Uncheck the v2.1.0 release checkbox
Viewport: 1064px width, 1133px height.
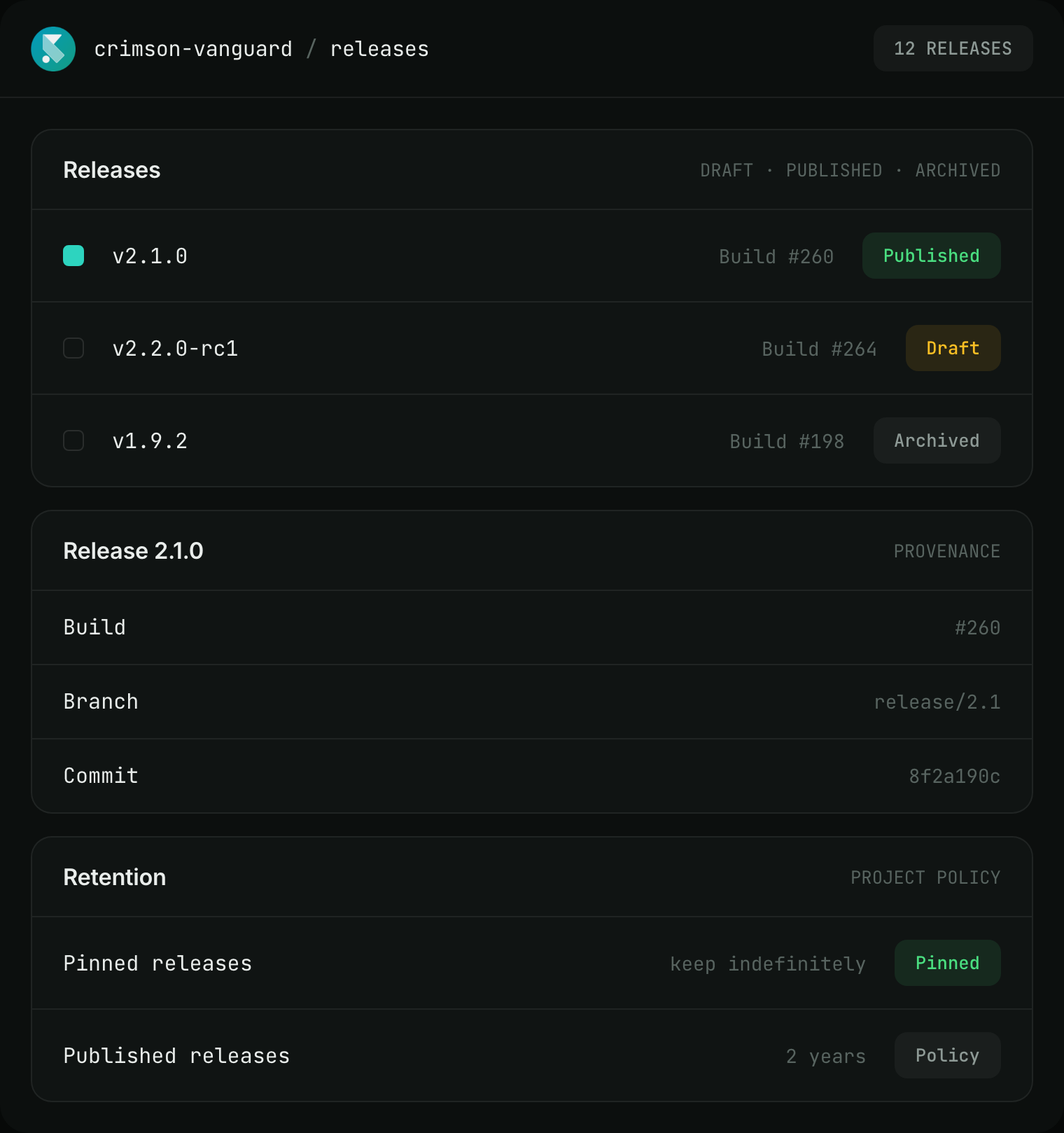point(73,256)
